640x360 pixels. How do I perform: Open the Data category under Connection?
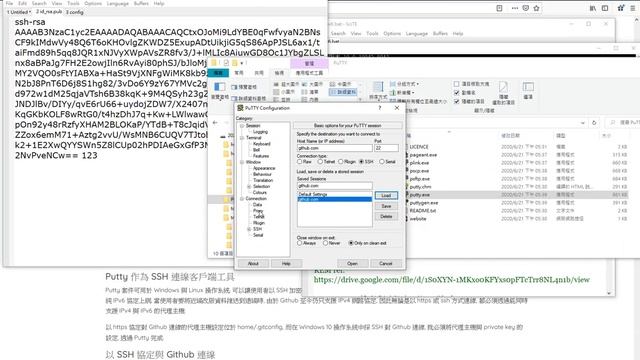pos(258,204)
